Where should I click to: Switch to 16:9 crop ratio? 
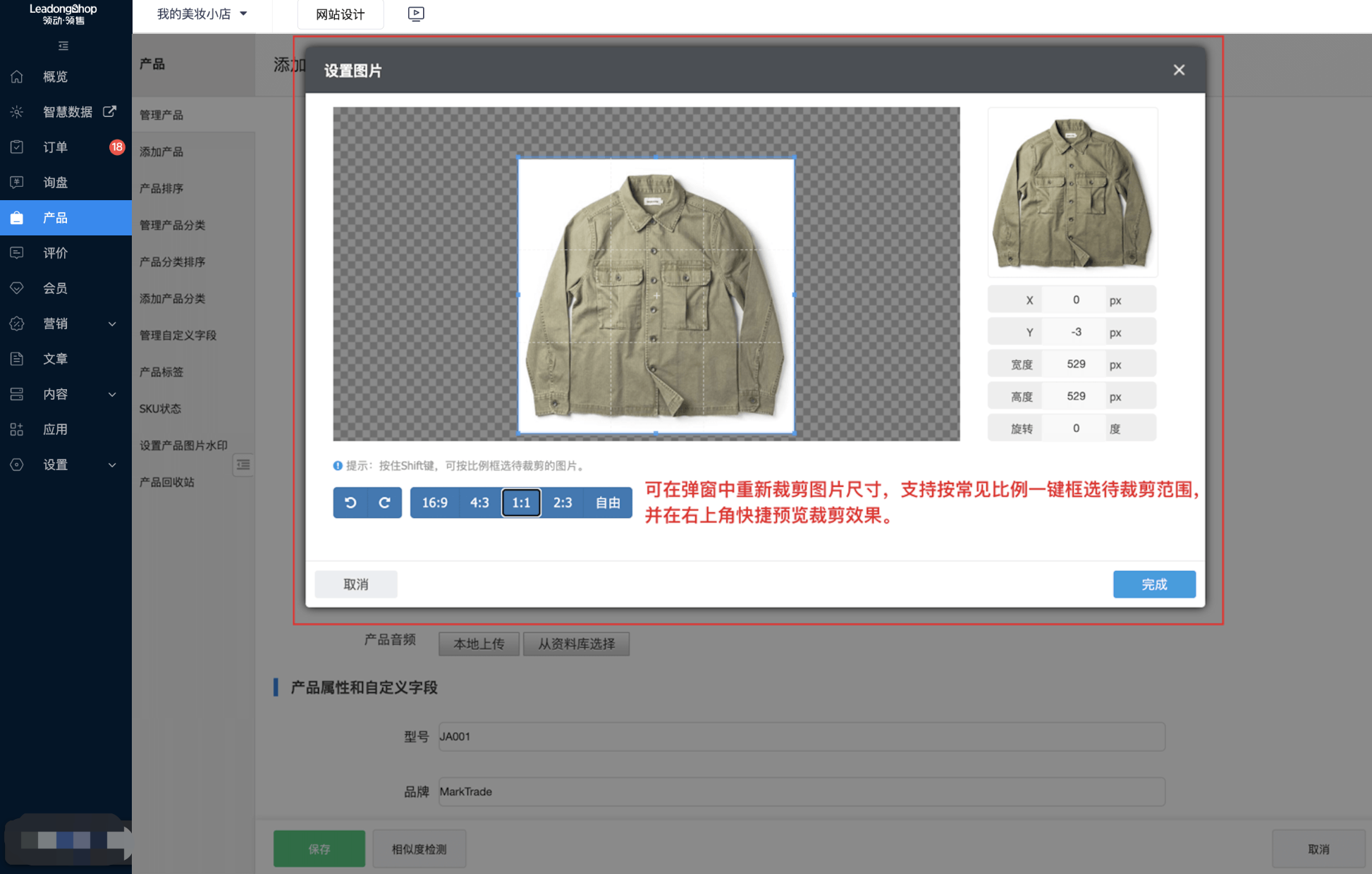[x=434, y=503]
